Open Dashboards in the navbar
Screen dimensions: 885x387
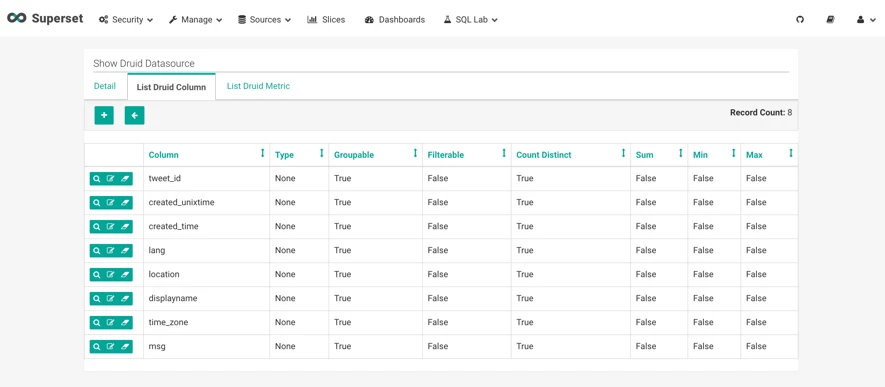(x=395, y=19)
